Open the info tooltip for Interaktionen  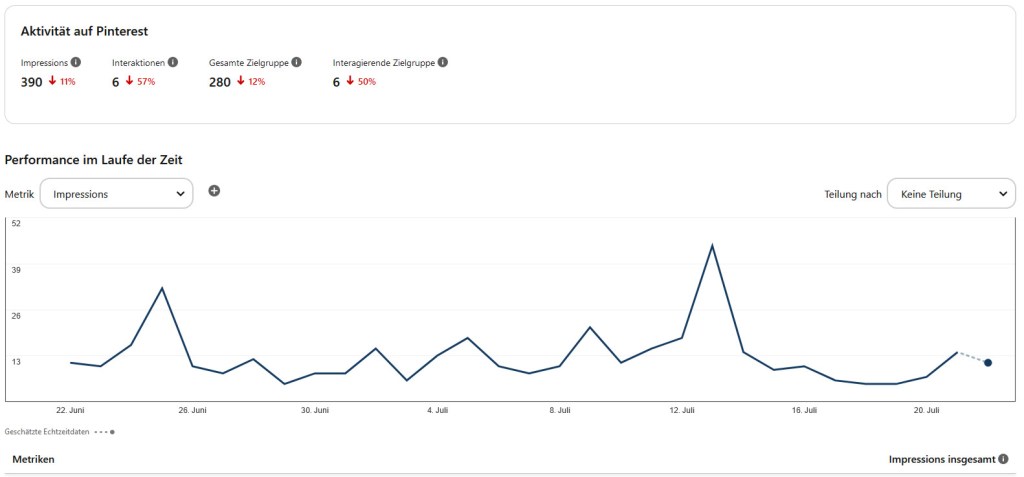click(173, 63)
